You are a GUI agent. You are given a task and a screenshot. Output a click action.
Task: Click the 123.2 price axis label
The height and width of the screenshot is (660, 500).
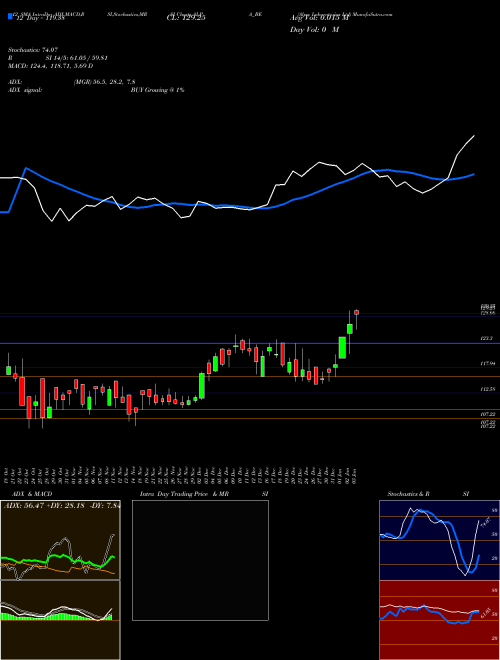tap(488, 338)
